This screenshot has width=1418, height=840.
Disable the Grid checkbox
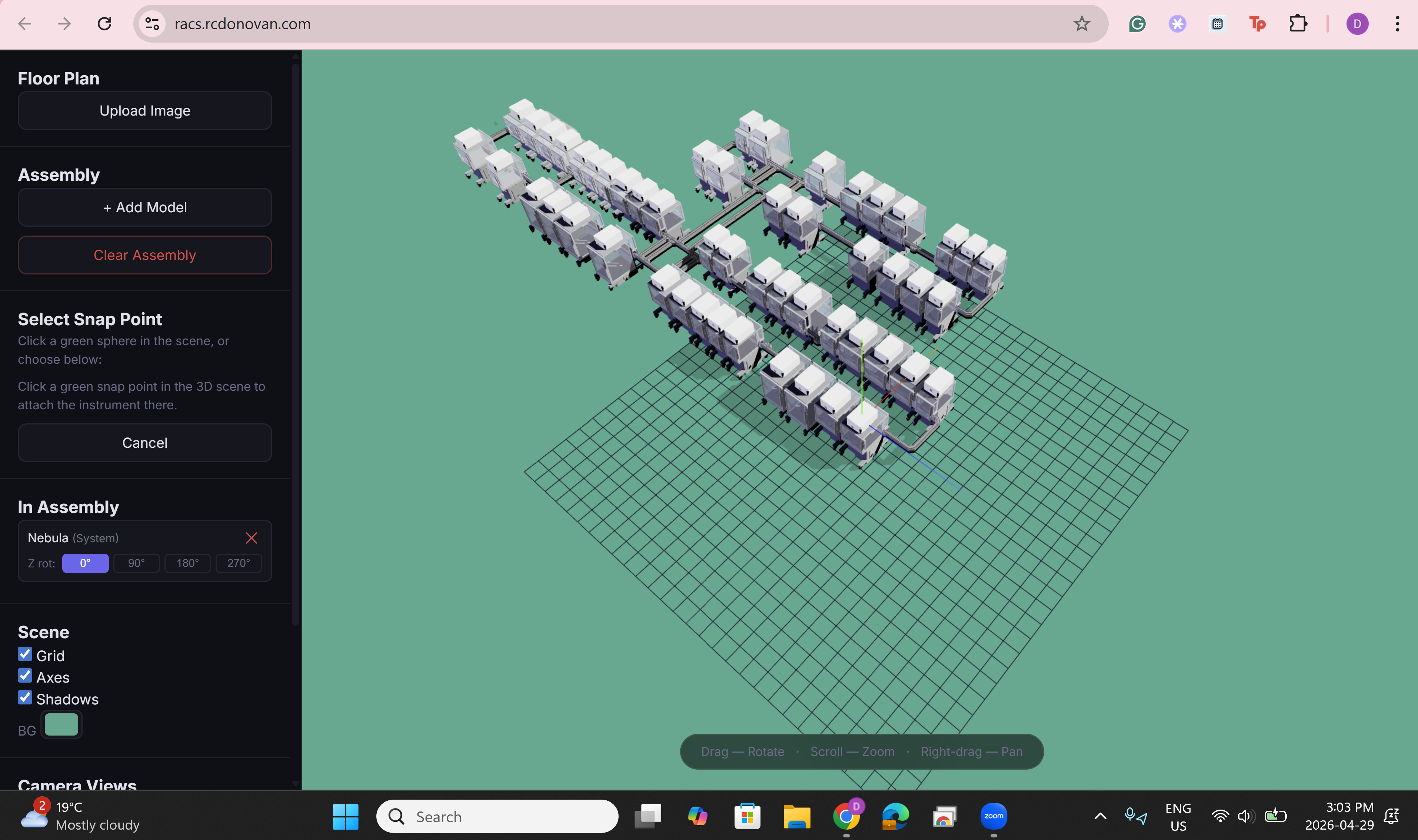click(x=25, y=654)
